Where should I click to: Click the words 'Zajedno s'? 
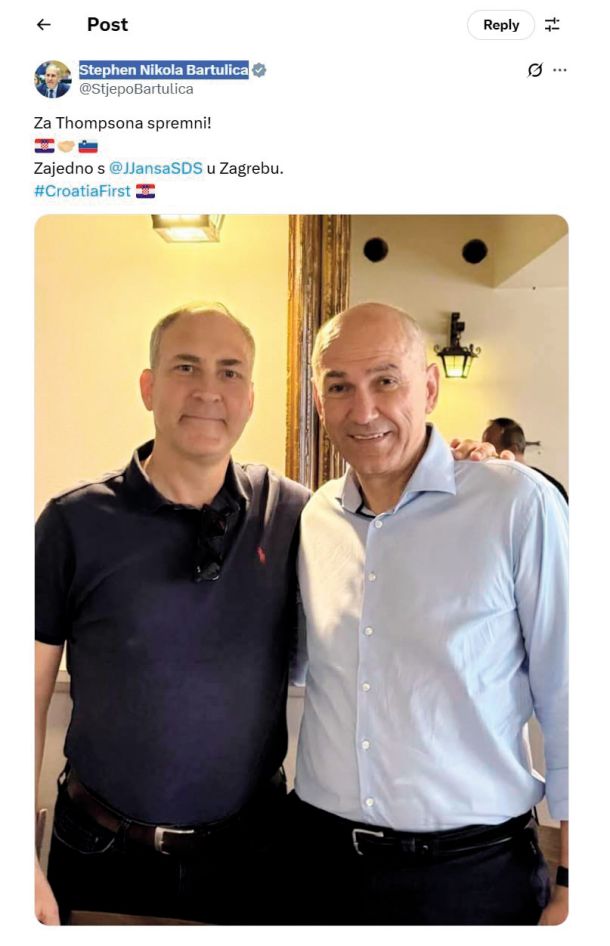click(69, 168)
